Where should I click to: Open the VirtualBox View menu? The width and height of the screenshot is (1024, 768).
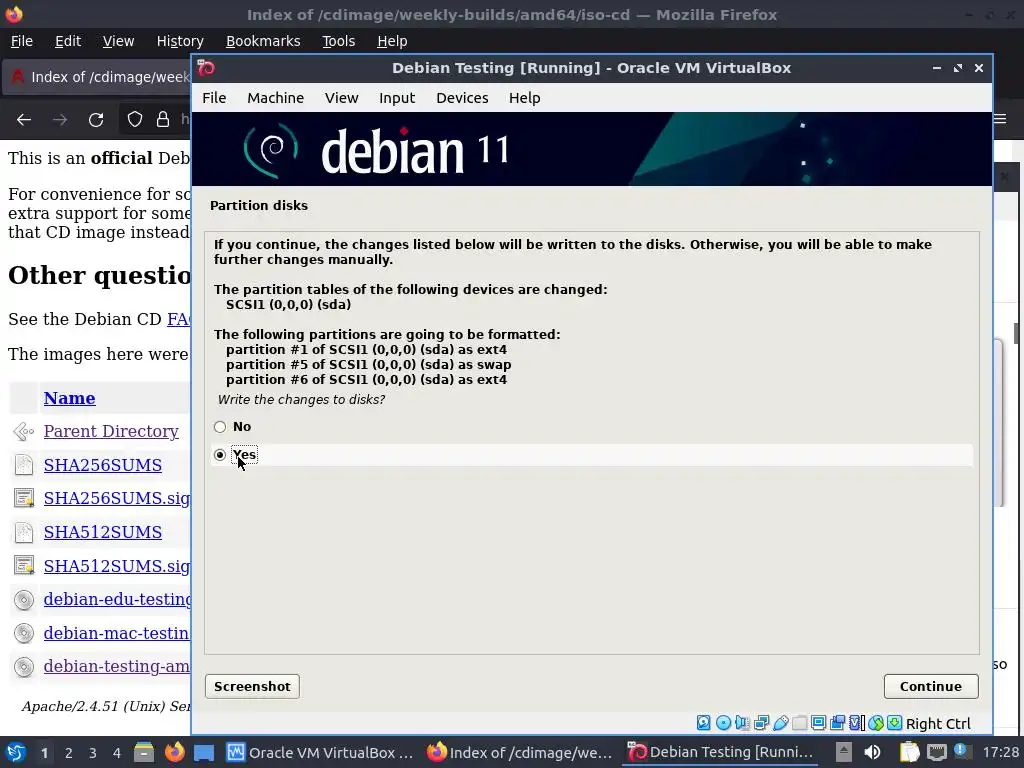click(x=342, y=98)
